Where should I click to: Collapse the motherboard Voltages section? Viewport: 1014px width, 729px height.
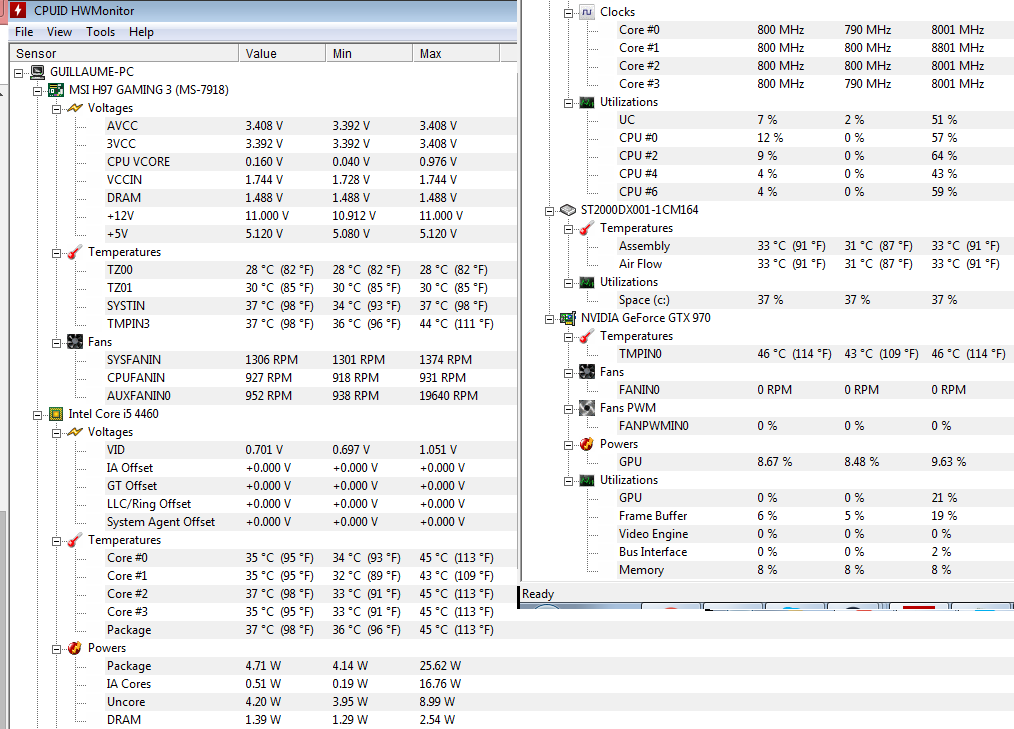(56, 109)
